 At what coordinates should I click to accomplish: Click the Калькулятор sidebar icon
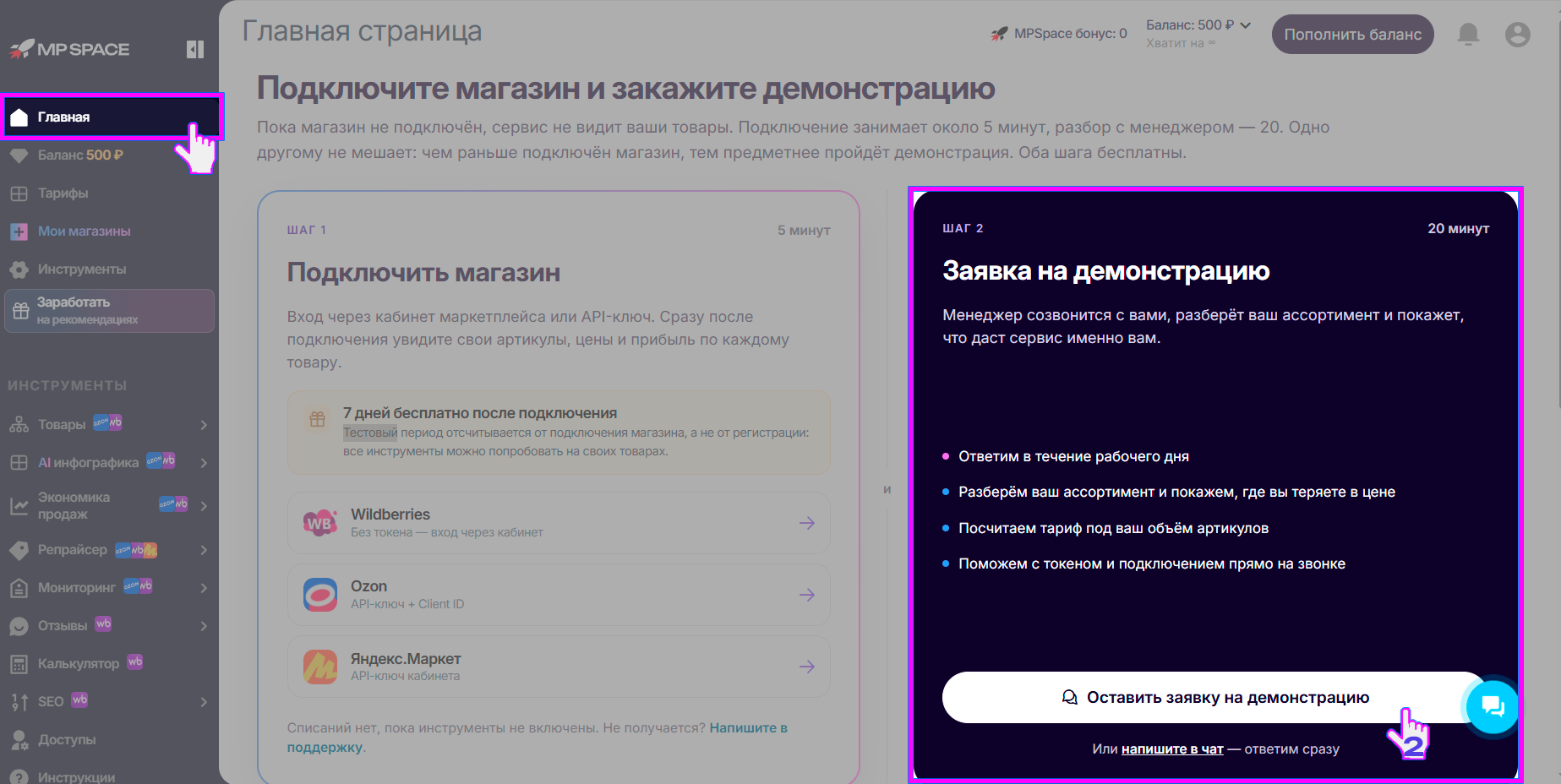coord(19,664)
